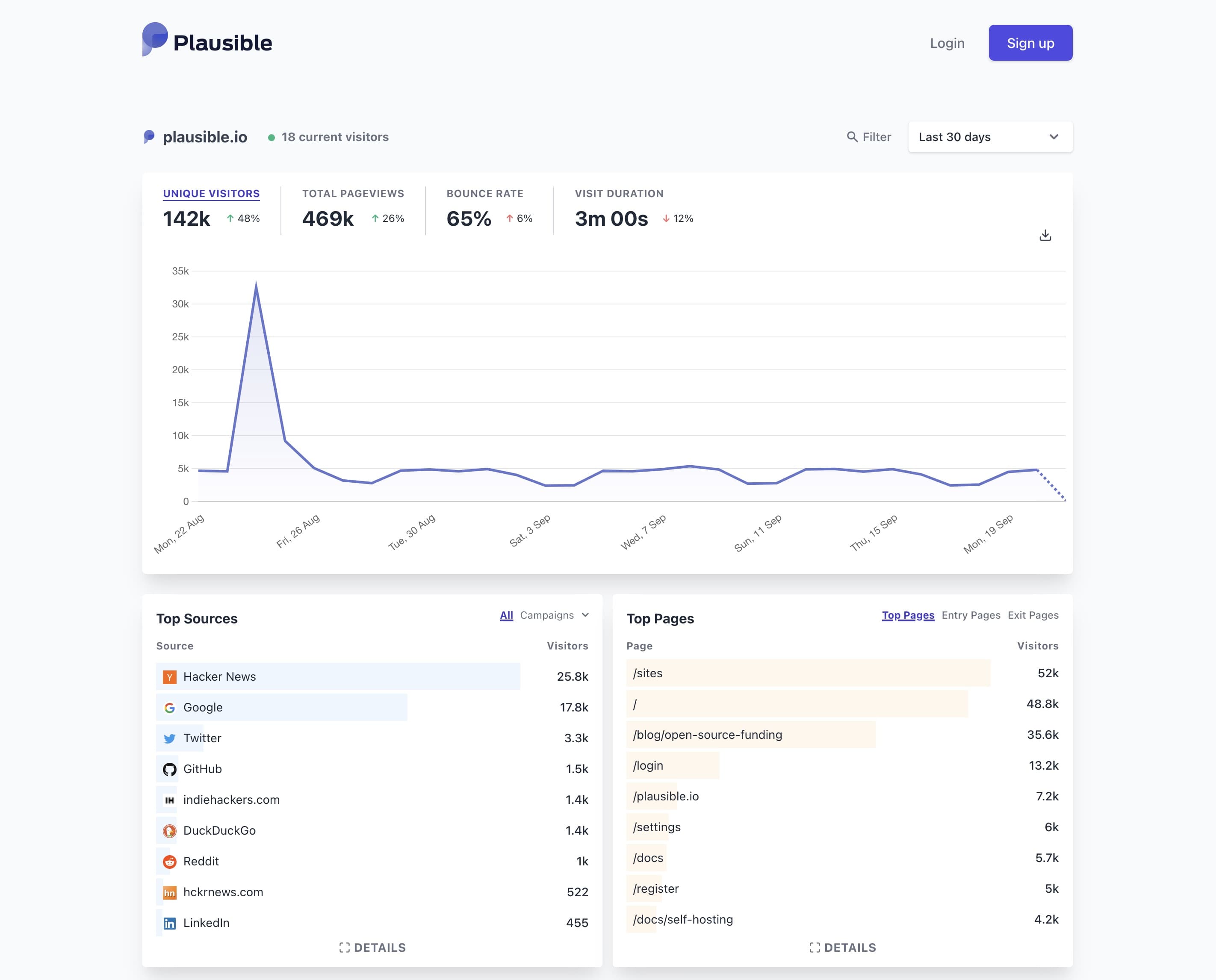The image size is (1216, 980).
Task: Click the Sign up button
Action: [x=1030, y=43]
